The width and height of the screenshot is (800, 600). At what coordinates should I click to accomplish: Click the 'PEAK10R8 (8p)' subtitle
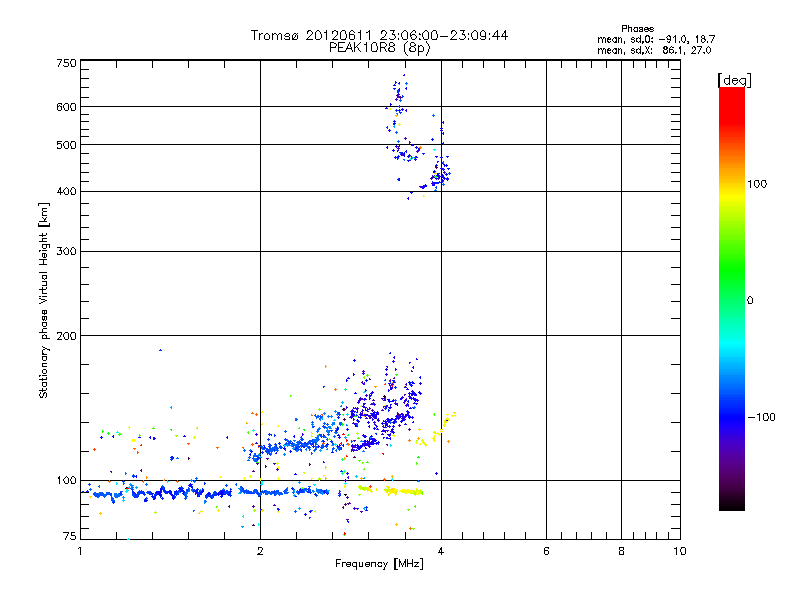tap(379, 48)
